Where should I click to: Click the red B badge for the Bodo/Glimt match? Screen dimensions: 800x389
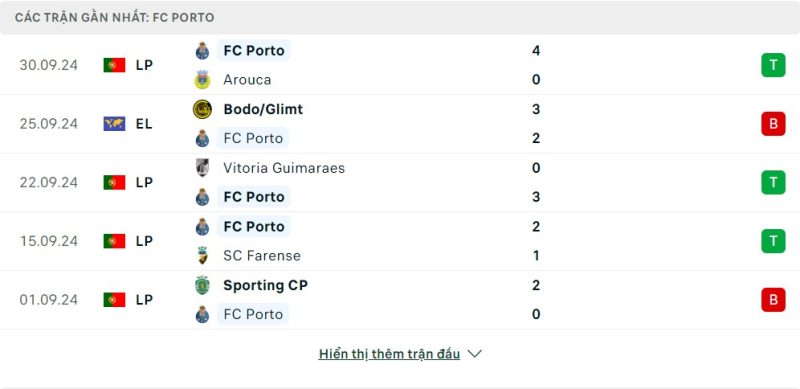773,124
